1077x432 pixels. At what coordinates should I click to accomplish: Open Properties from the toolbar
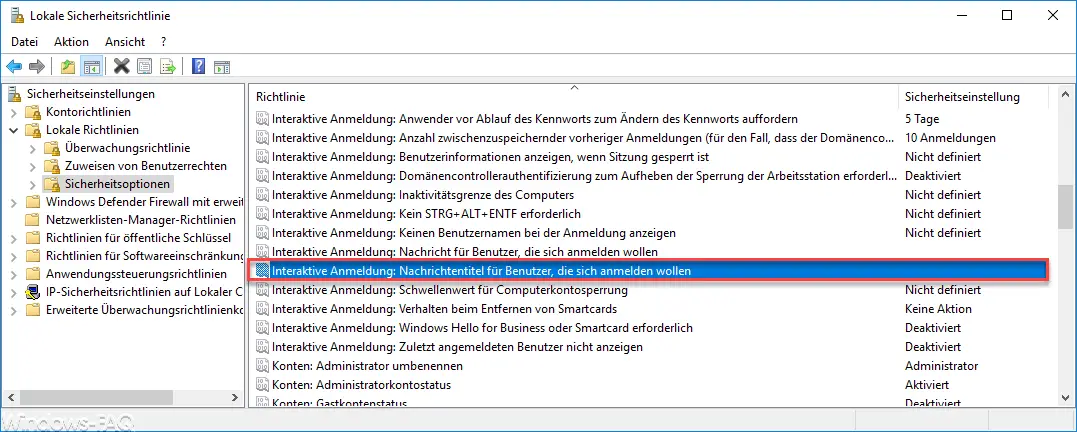pos(144,67)
